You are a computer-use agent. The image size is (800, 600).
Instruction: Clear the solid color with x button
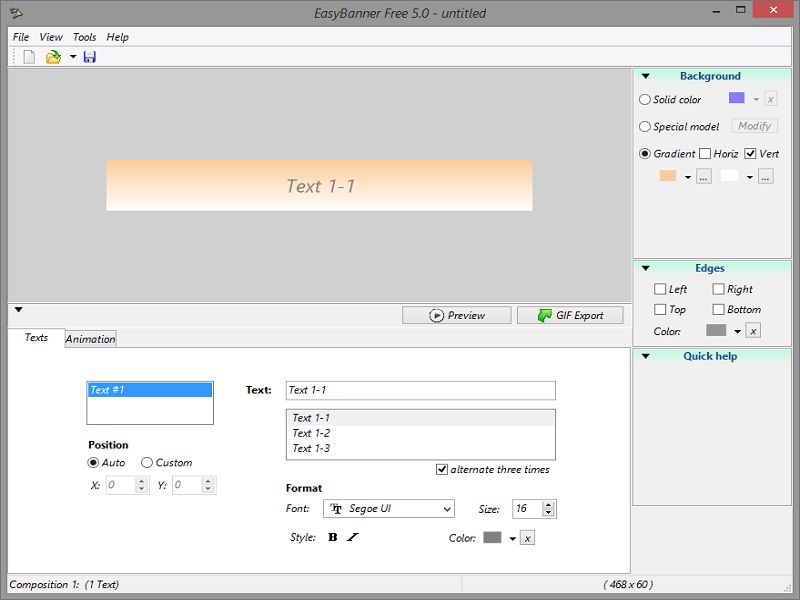(770, 99)
